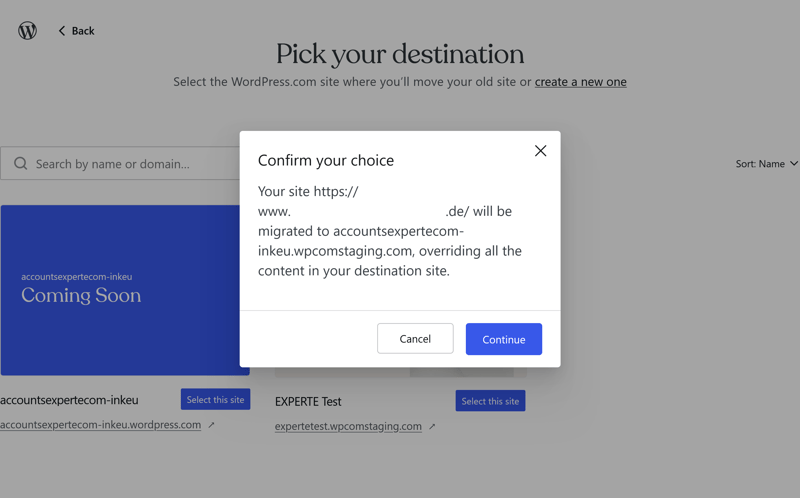Click the accountsexpertecom-inkeu site title
800x498 pixels.
69,400
